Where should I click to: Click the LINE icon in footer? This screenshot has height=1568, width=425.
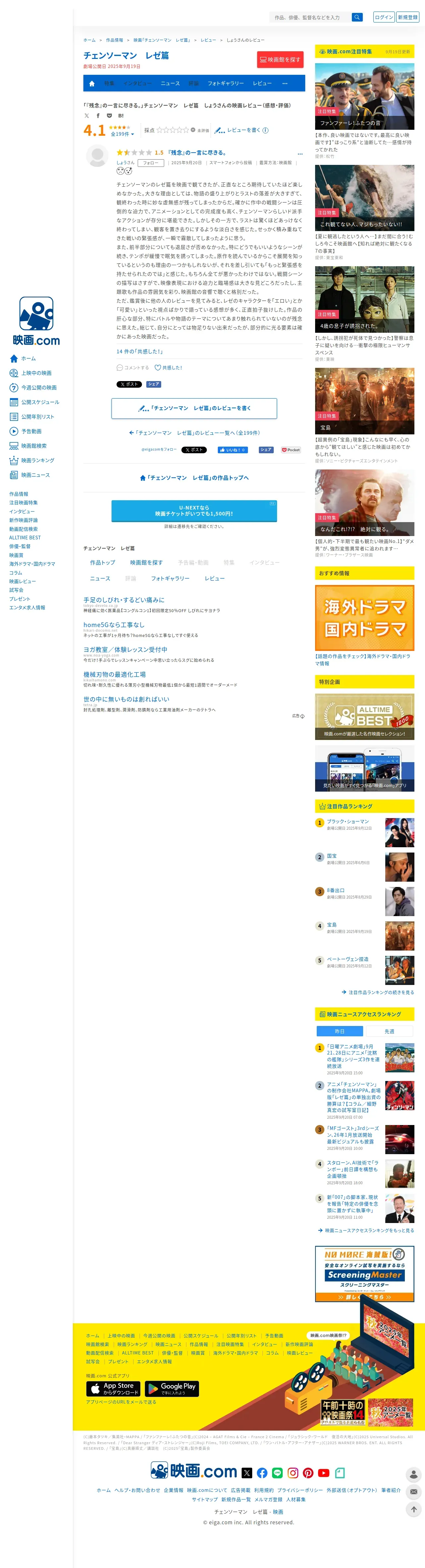click(x=277, y=1473)
